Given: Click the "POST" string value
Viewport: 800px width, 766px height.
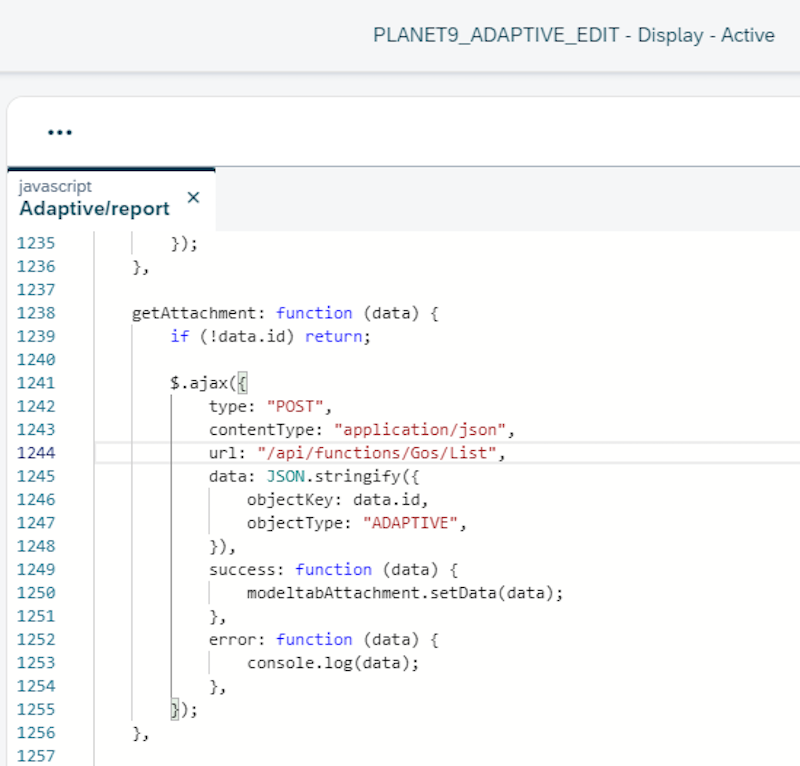Looking at the screenshot, I should pyautogui.click(x=295, y=406).
